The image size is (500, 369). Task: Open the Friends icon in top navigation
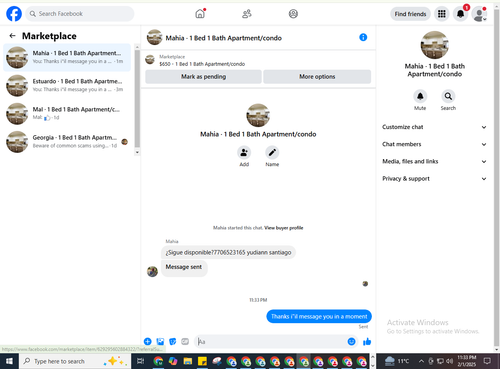coord(247,14)
